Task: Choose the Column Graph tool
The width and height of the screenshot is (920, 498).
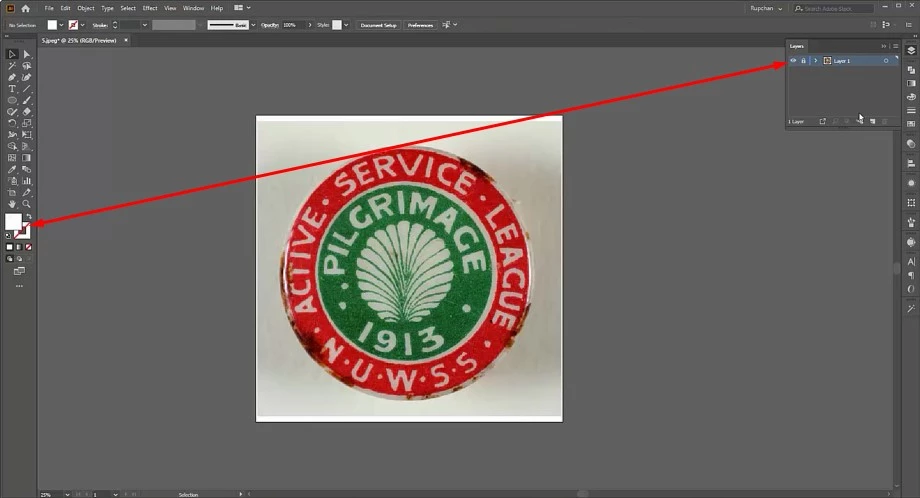Action: [x=26, y=181]
